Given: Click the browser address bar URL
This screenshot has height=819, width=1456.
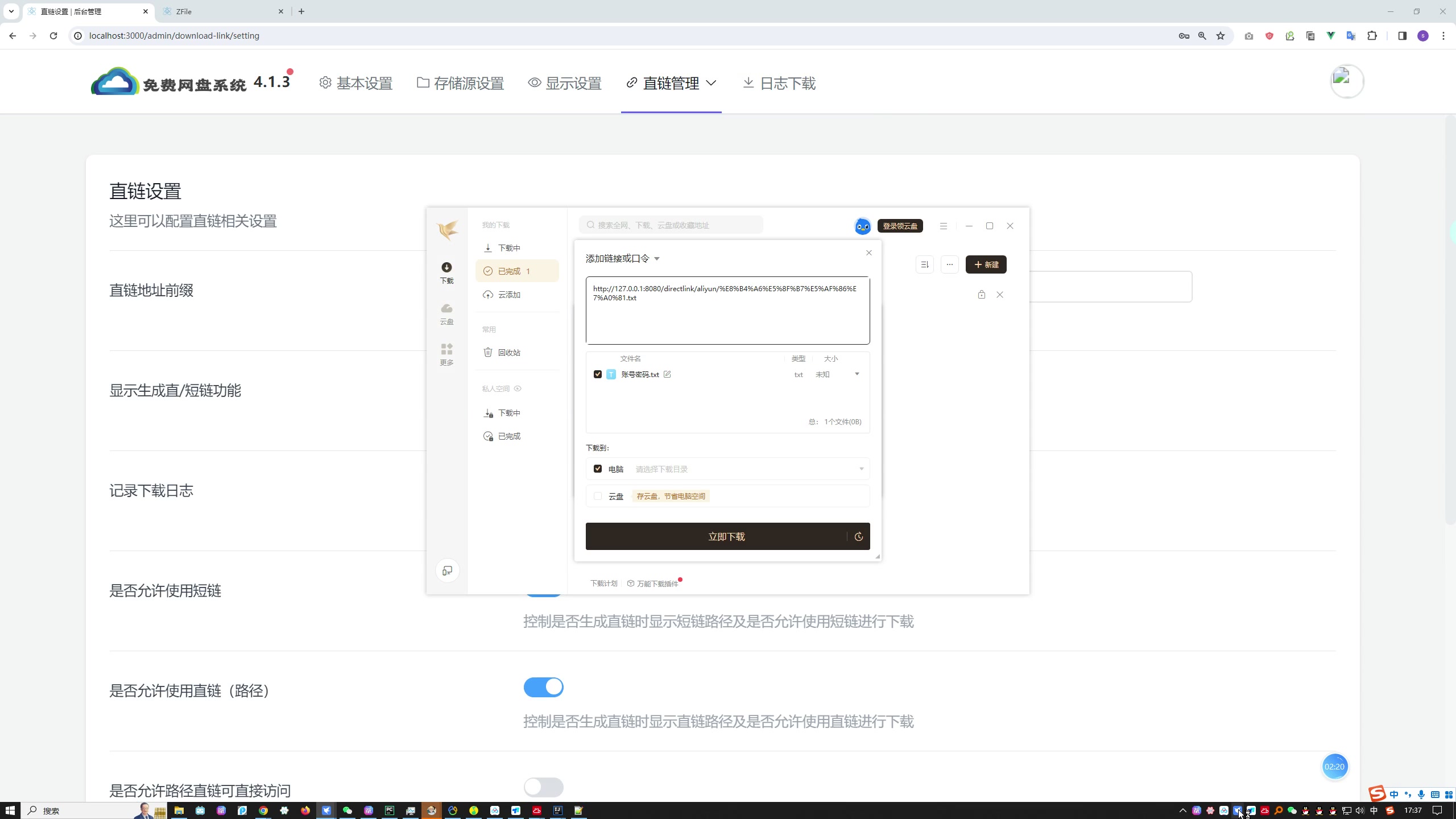Looking at the screenshot, I should [174, 36].
